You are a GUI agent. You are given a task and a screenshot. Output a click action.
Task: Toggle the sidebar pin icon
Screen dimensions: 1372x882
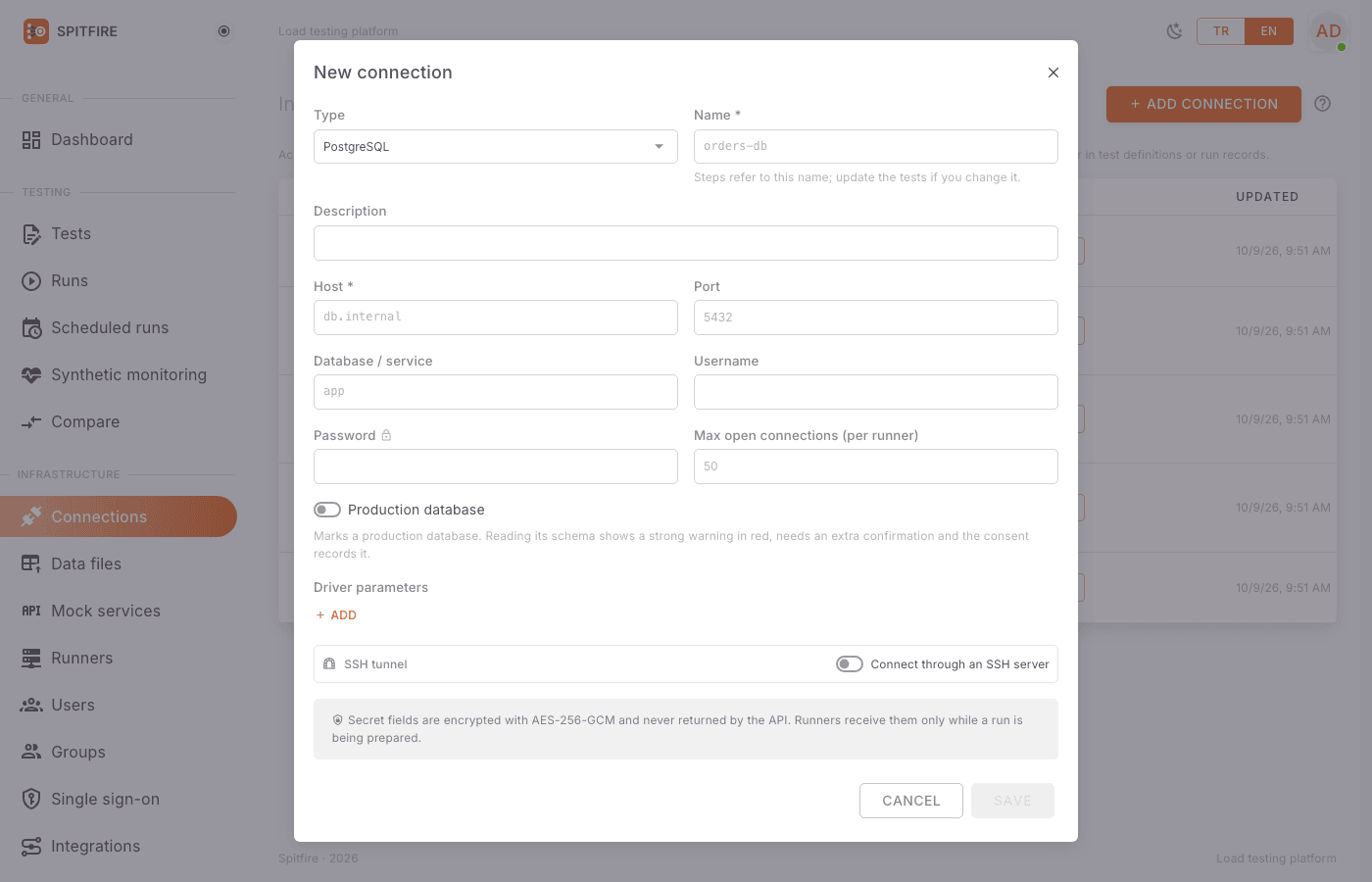[223, 31]
